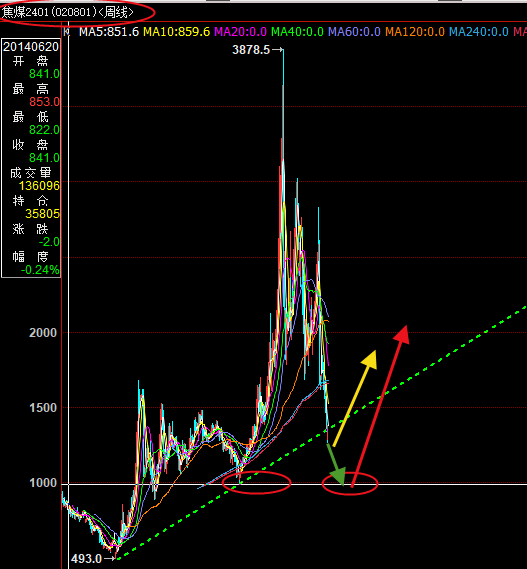Screen dimensions: 527x569
Task: Click the volume value 136096
Action: [39, 186]
